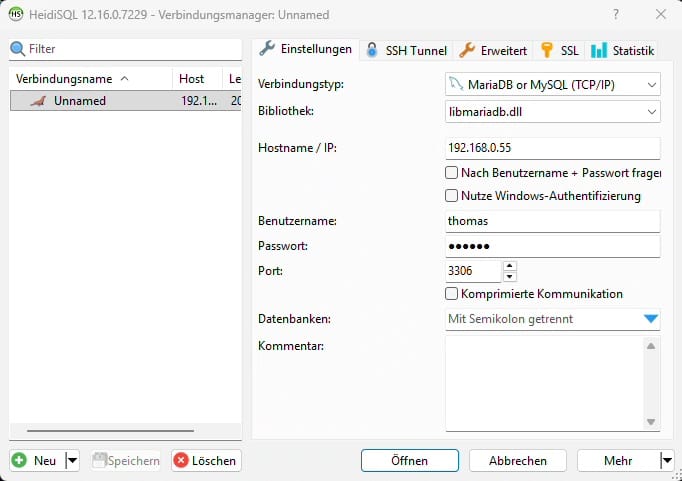This screenshot has width=682, height=481.
Task: Click the Kommentar text area
Action: click(544, 383)
